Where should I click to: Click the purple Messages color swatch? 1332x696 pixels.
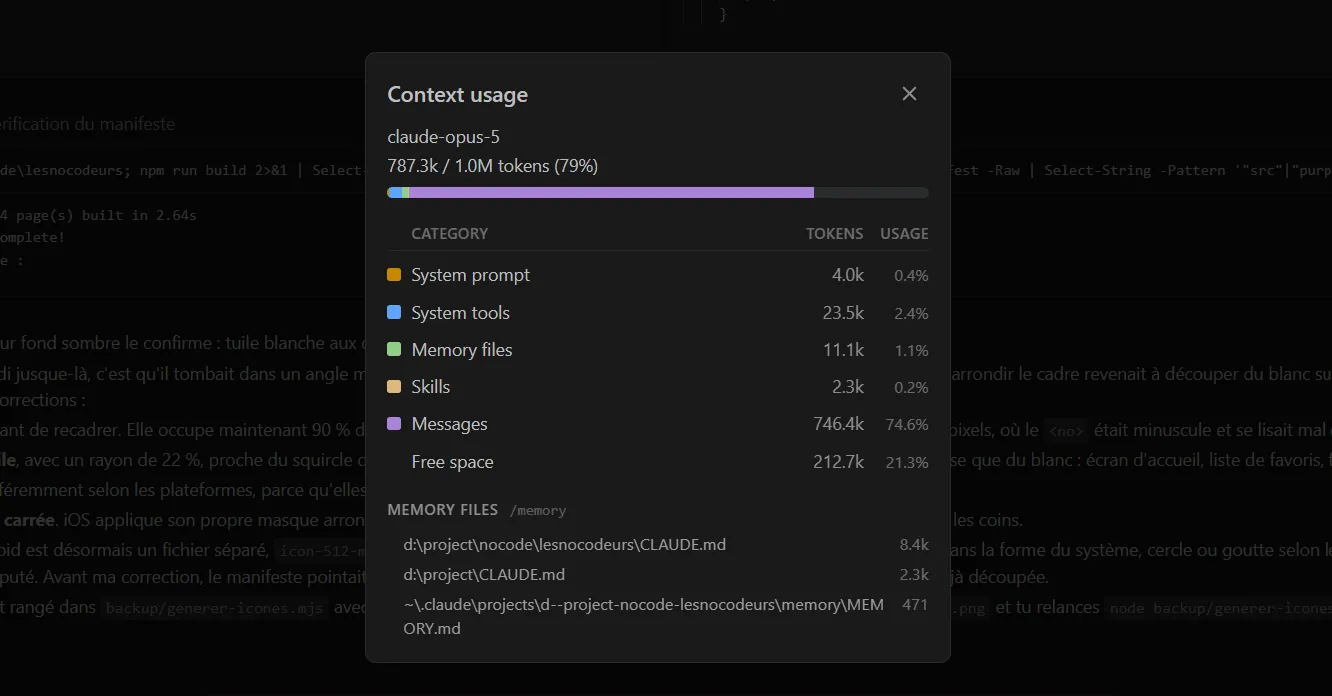pos(394,424)
